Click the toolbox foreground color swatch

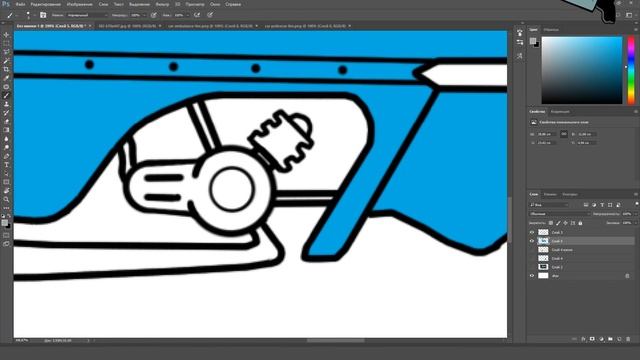coord(4,222)
